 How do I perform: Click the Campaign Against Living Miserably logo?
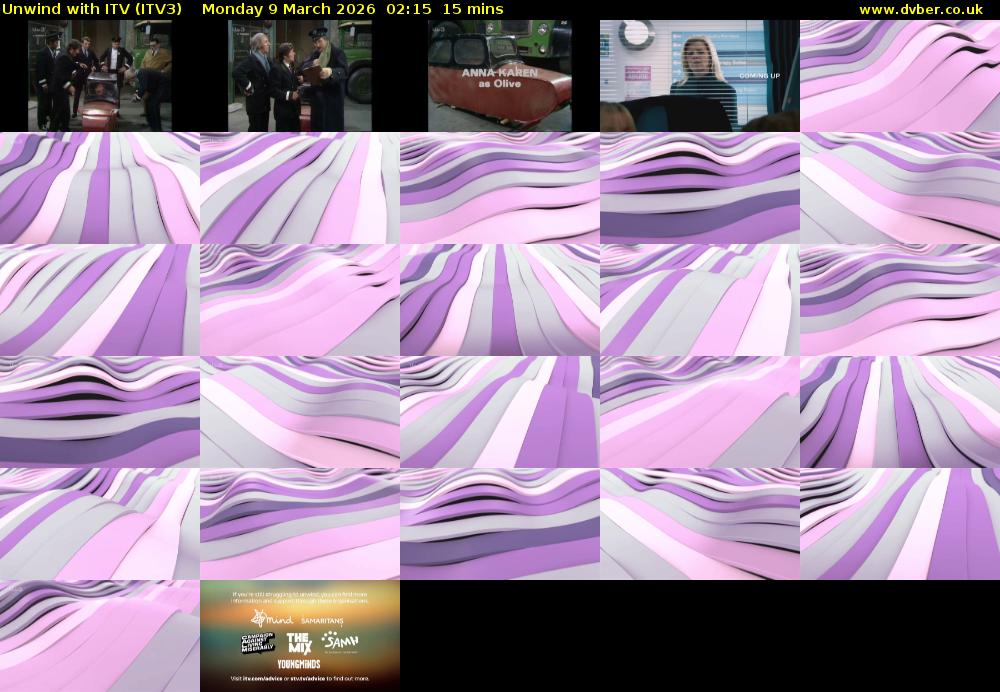(x=257, y=643)
